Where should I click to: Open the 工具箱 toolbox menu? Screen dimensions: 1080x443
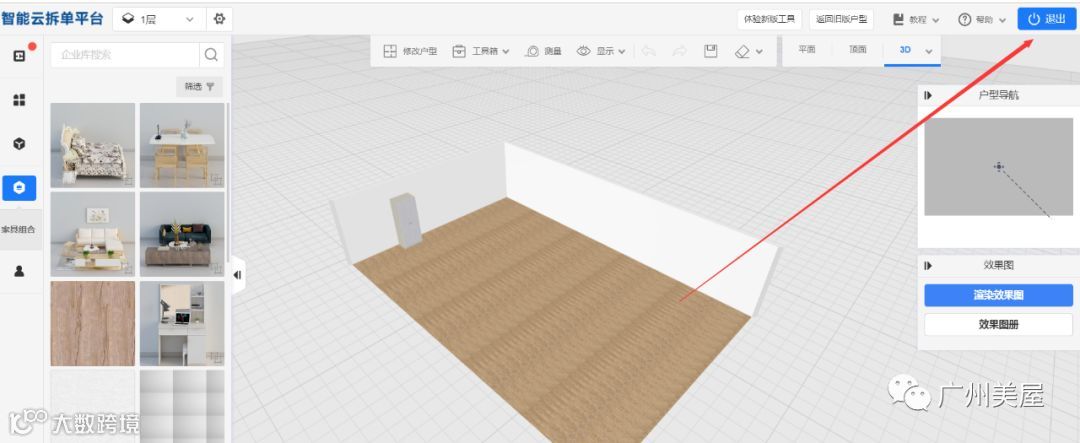click(x=481, y=51)
